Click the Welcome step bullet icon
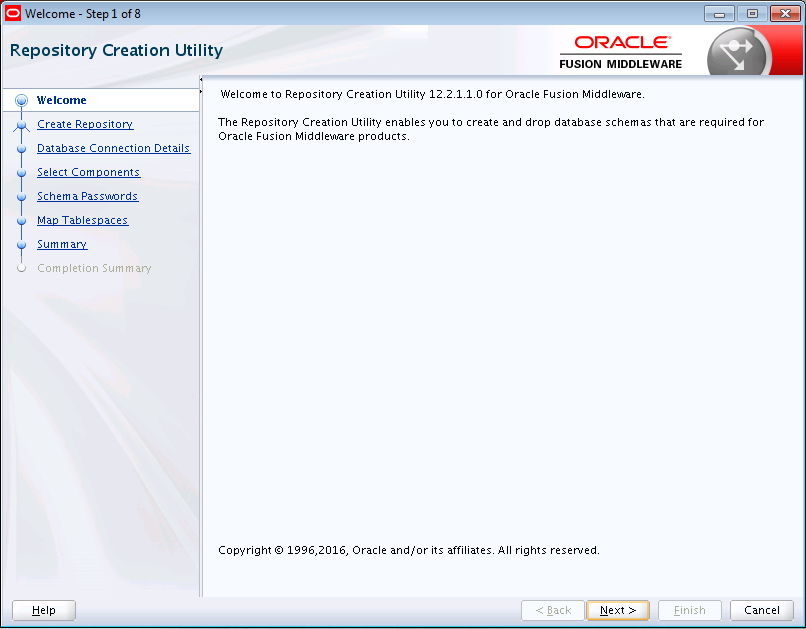The width and height of the screenshot is (806, 629). tap(21, 100)
